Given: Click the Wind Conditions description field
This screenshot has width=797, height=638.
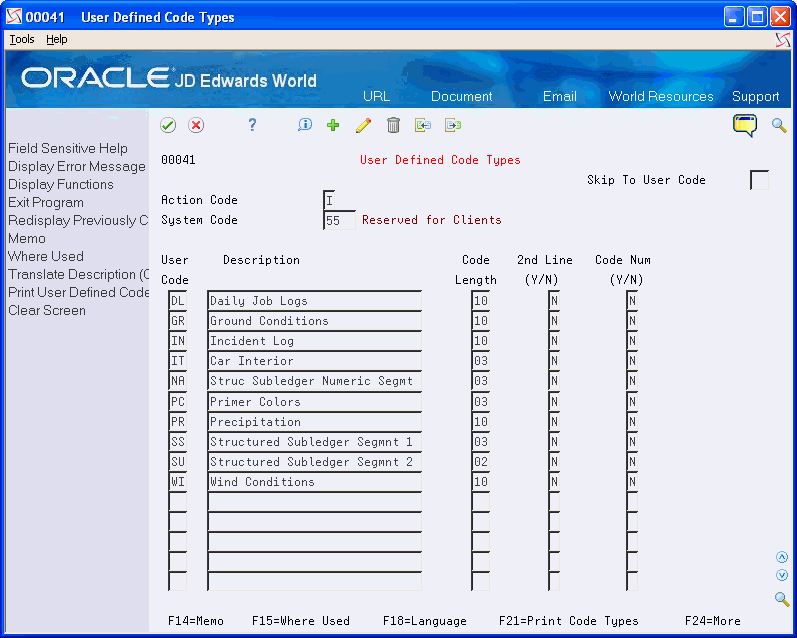Looking at the screenshot, I should [315, 482].
